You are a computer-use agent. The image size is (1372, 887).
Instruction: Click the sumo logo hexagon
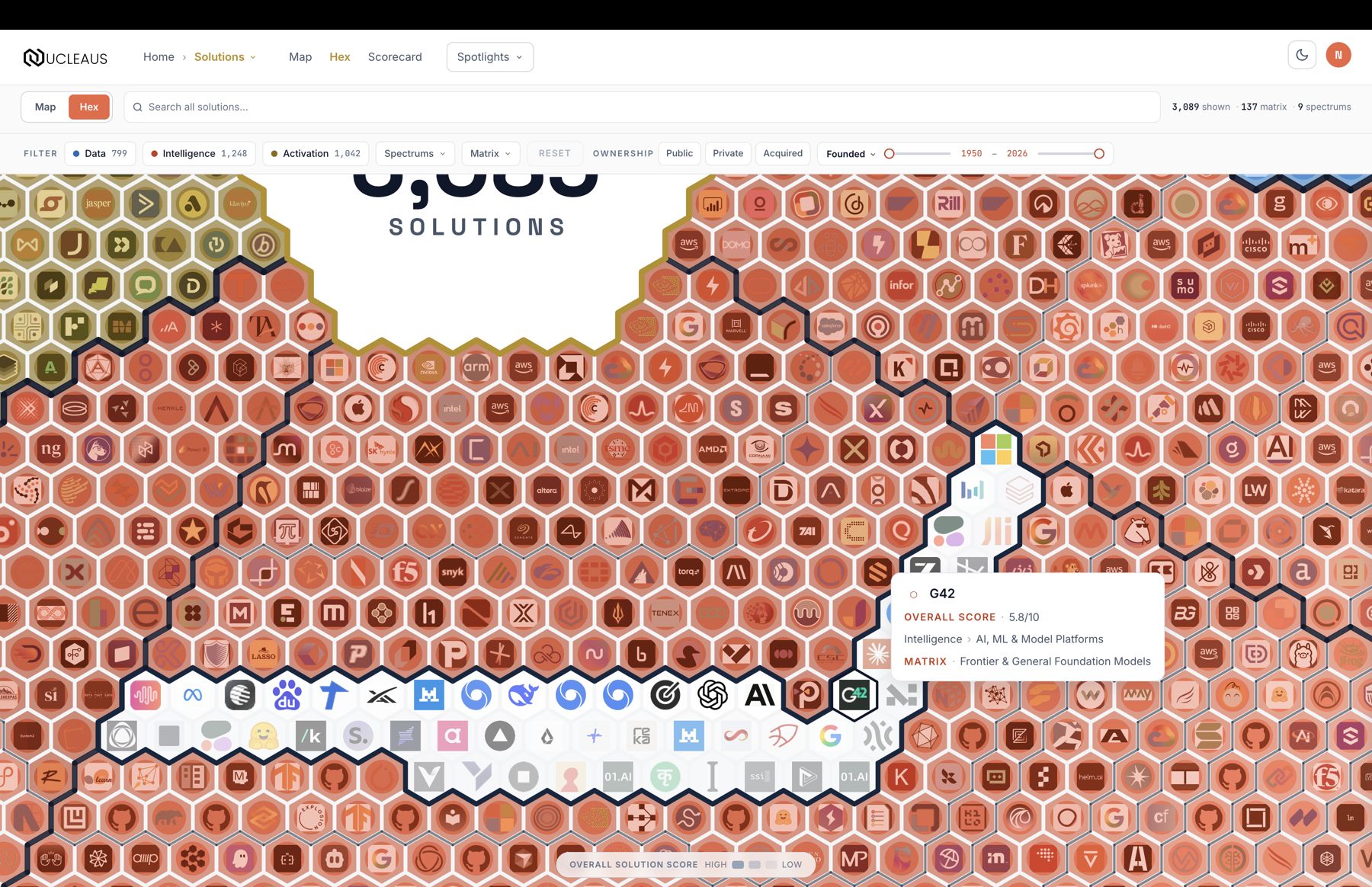tap(1185, 285)
